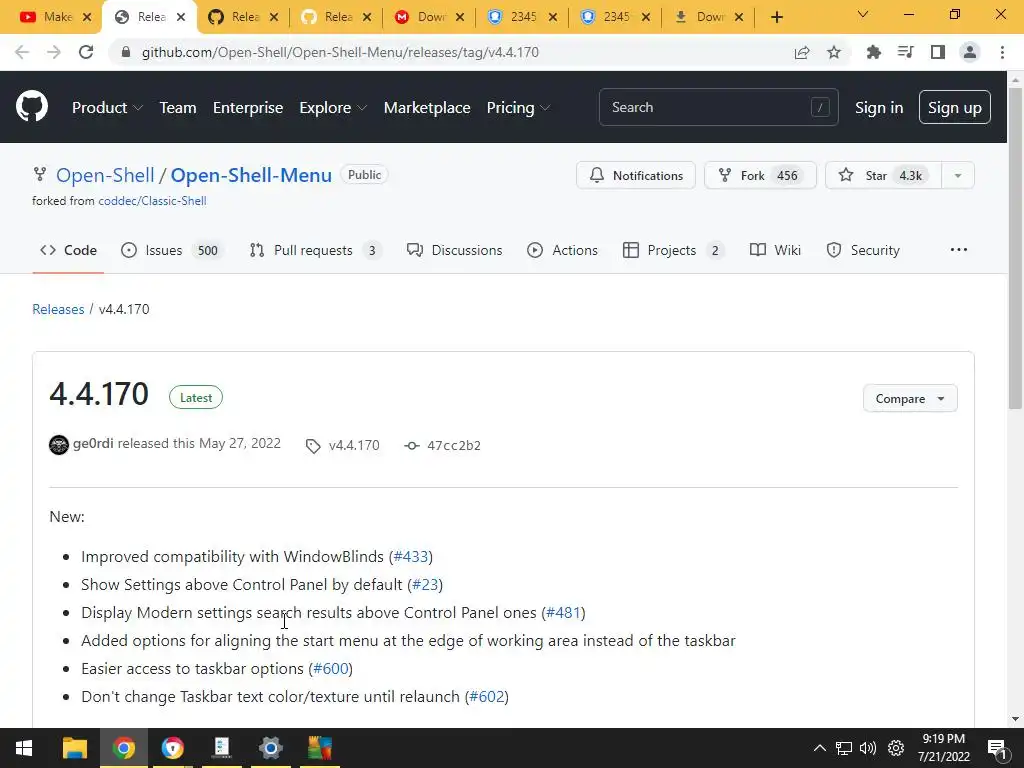Click the ge0rdi user avatar

(x=59, y=445)
